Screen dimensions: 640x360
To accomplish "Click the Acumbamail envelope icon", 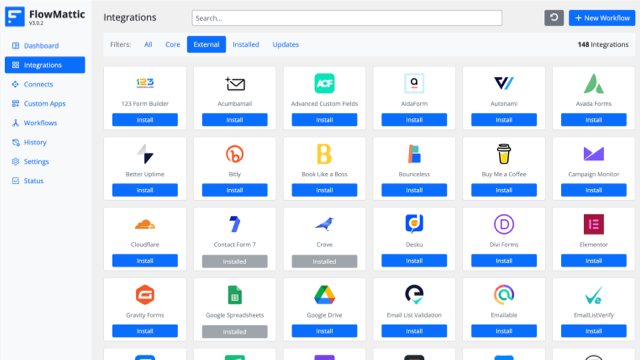I will 235,83.
